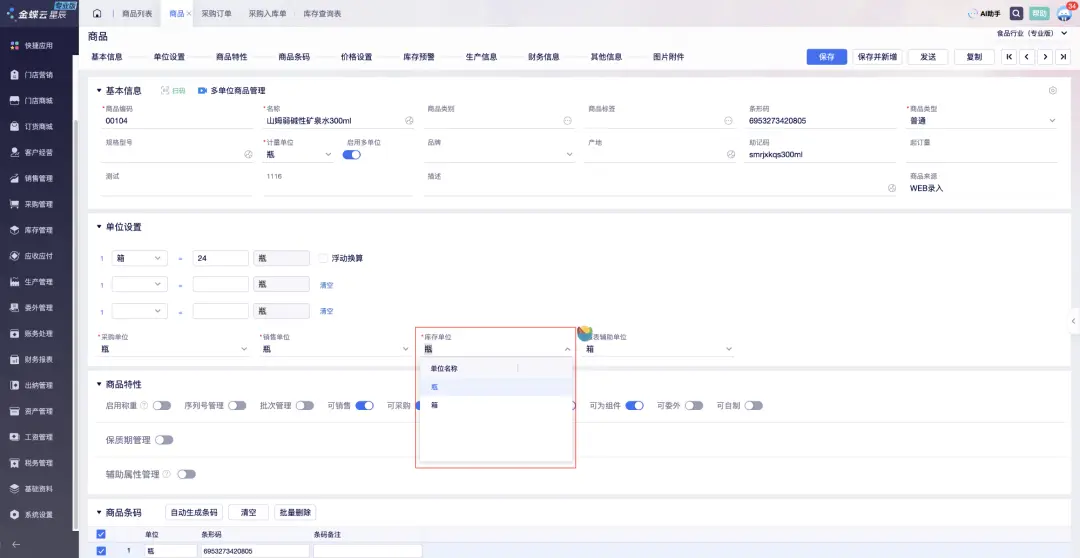
Task: Jump to the 价格设置 section tab
Action: 356,57
